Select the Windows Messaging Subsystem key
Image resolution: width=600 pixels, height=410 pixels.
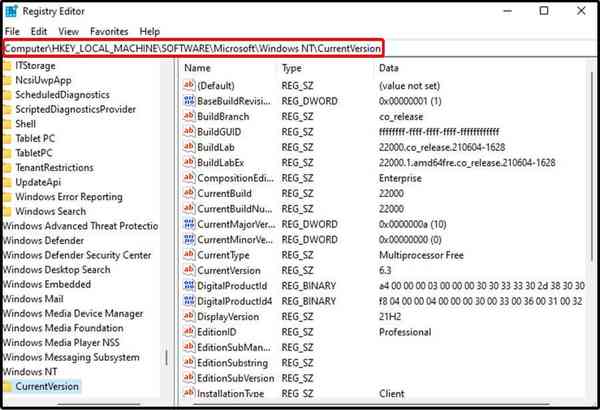tap(71, 357)
